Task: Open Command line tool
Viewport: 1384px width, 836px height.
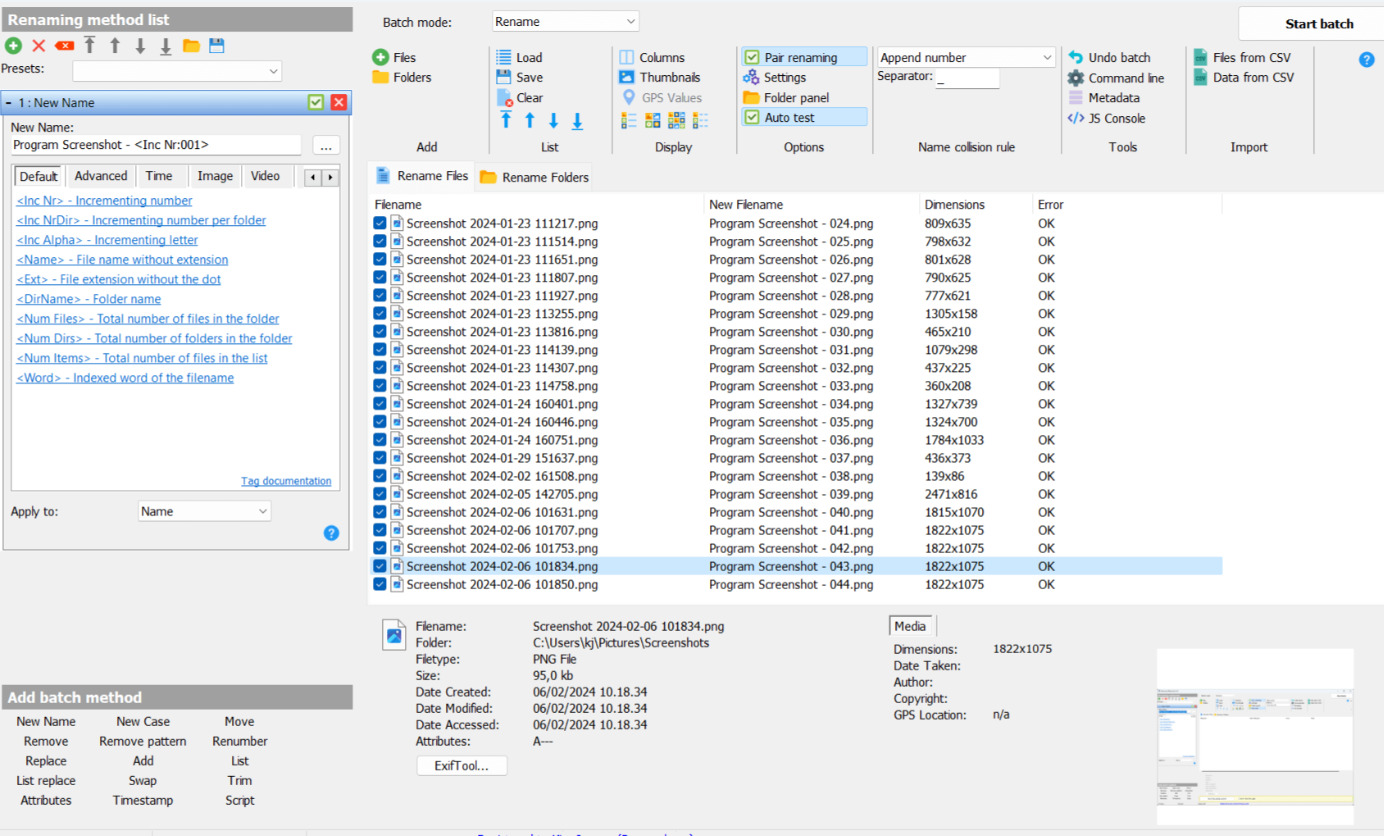Action: coord(1116,77)
